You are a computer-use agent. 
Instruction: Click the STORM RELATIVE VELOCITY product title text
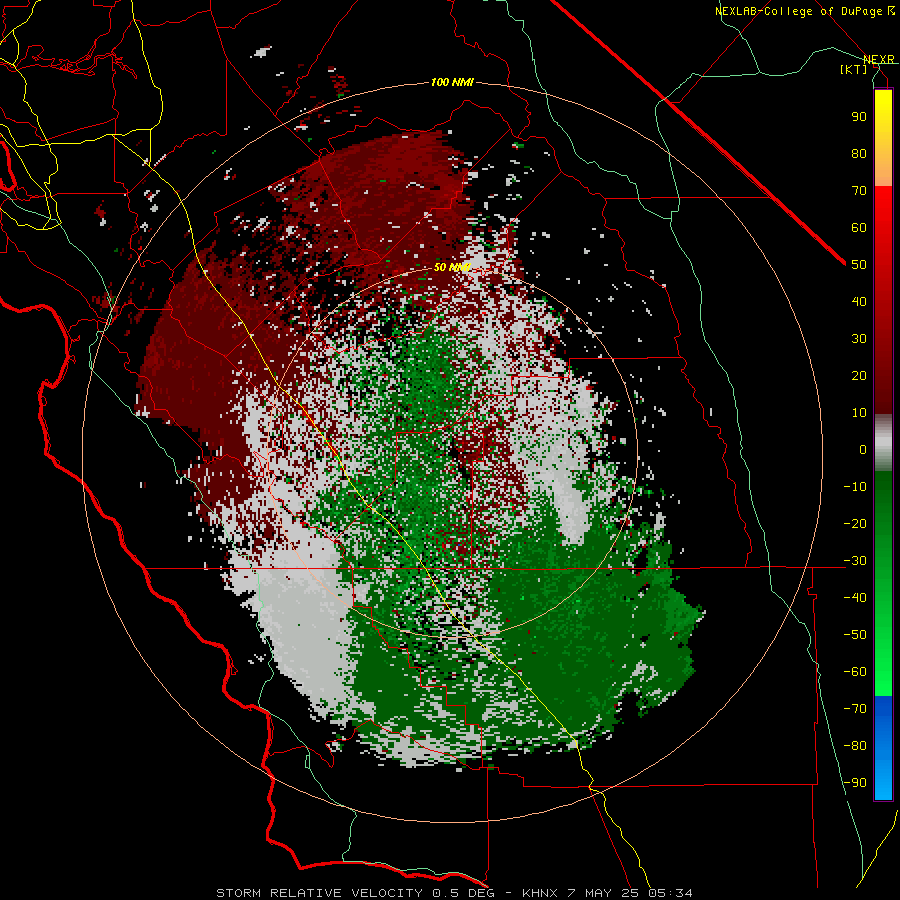[319, 893]
